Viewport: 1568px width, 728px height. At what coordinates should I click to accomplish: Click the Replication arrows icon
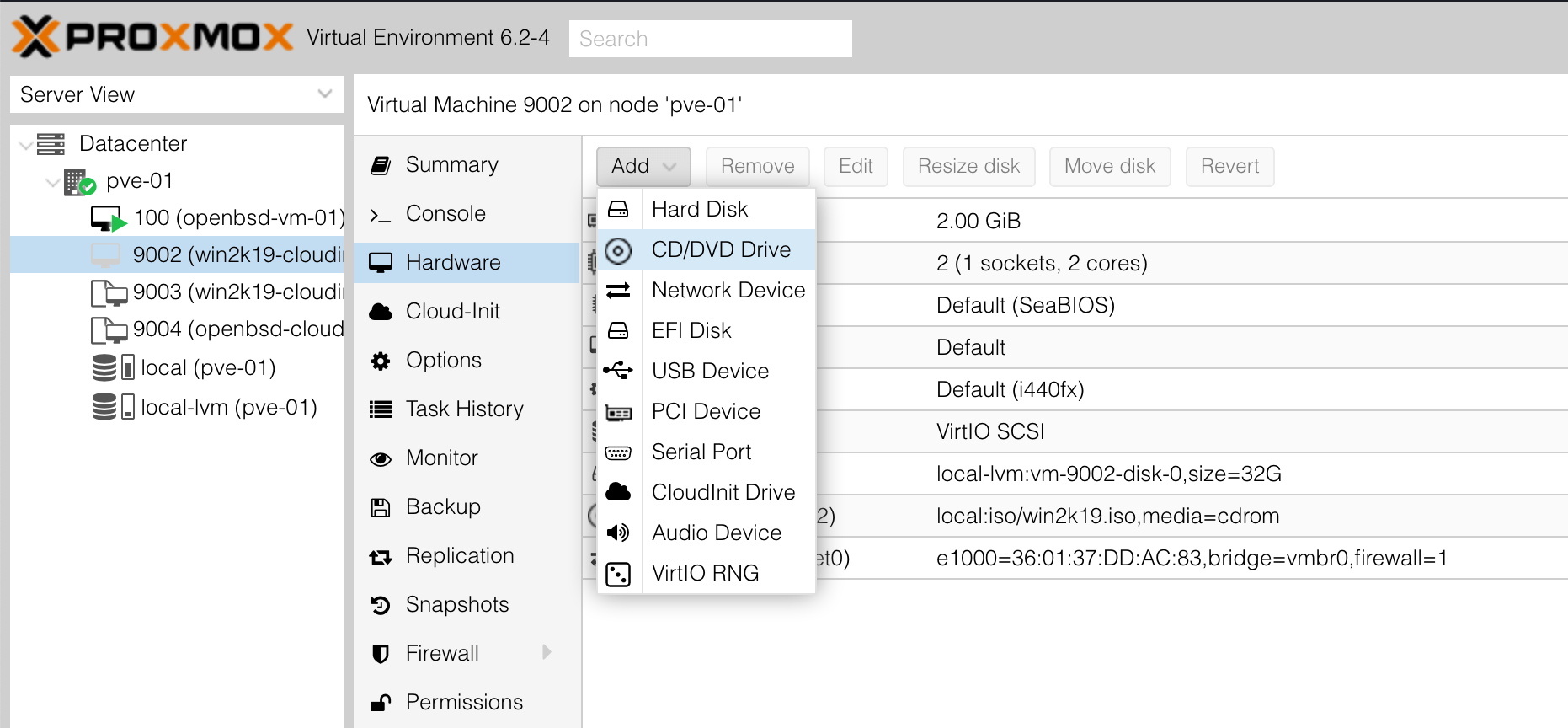[x=381, y=557]
